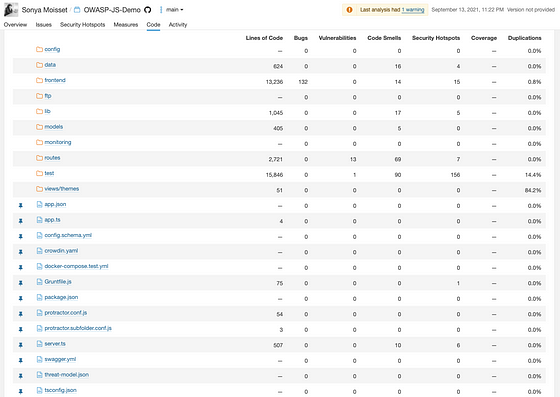The image size is (560, 397).
Task: Click the folder icon for config
Action: coord(39,49)
